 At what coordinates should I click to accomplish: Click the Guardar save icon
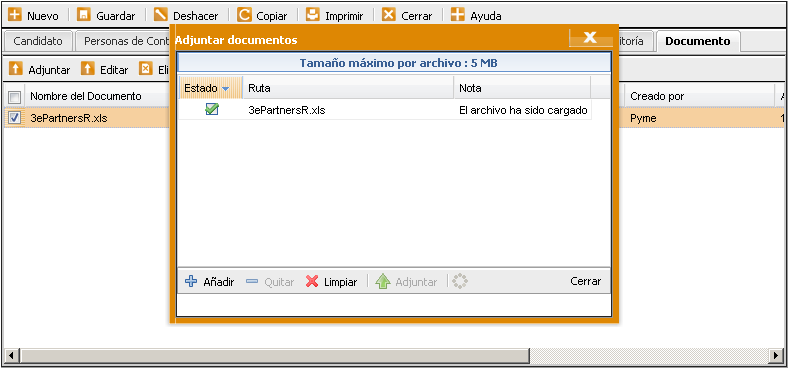pos(84,15)
